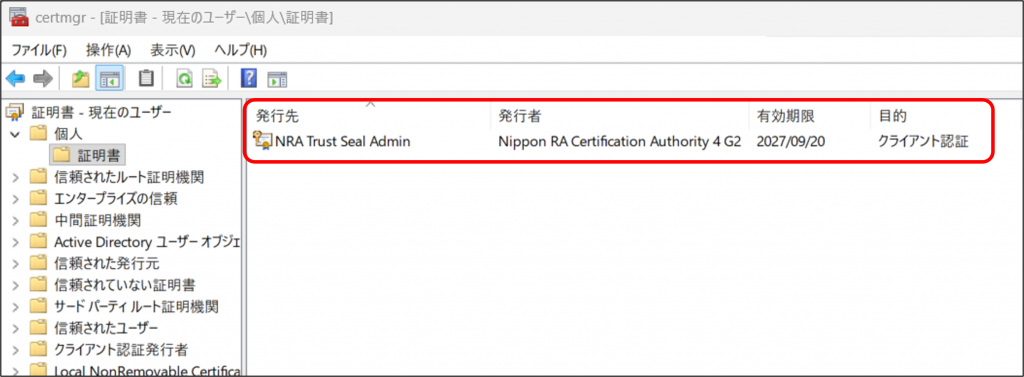This screenshot has height=377, width=1024.
Task: Select クライアント認証発行者 in tree
Action: coord(121,349)
